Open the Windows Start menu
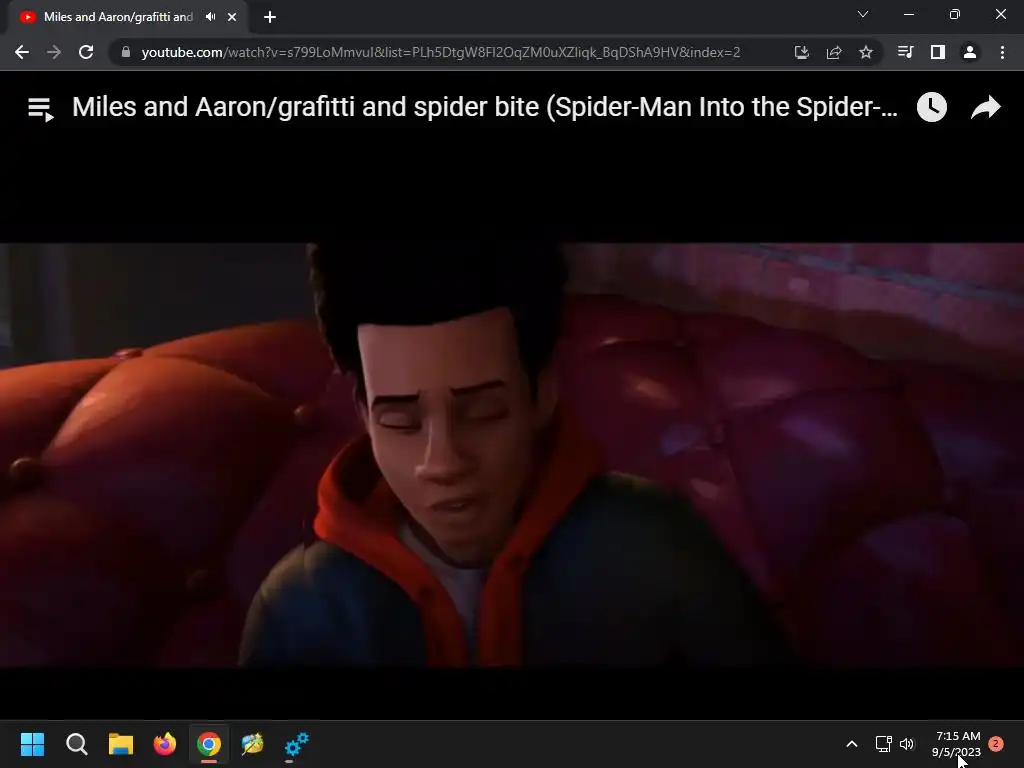 click(x=32, y=744)
